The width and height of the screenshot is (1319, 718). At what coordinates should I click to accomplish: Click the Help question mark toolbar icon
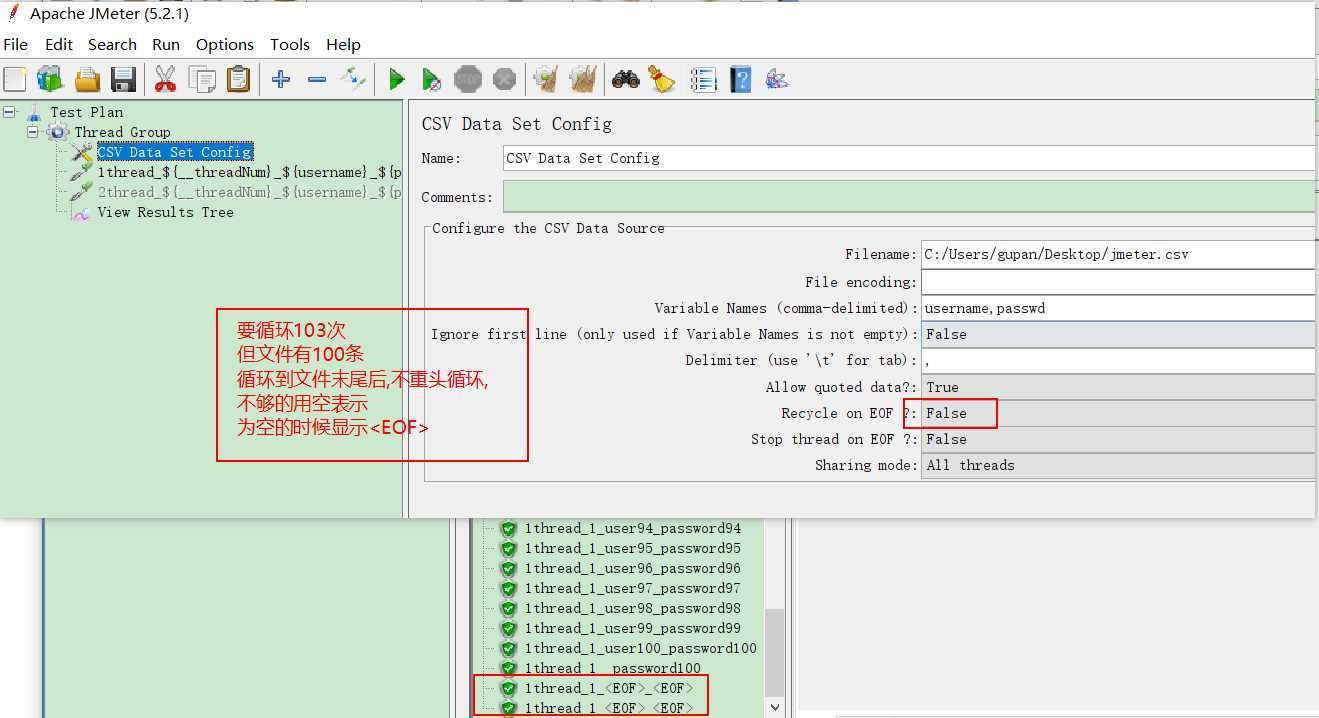740,79
